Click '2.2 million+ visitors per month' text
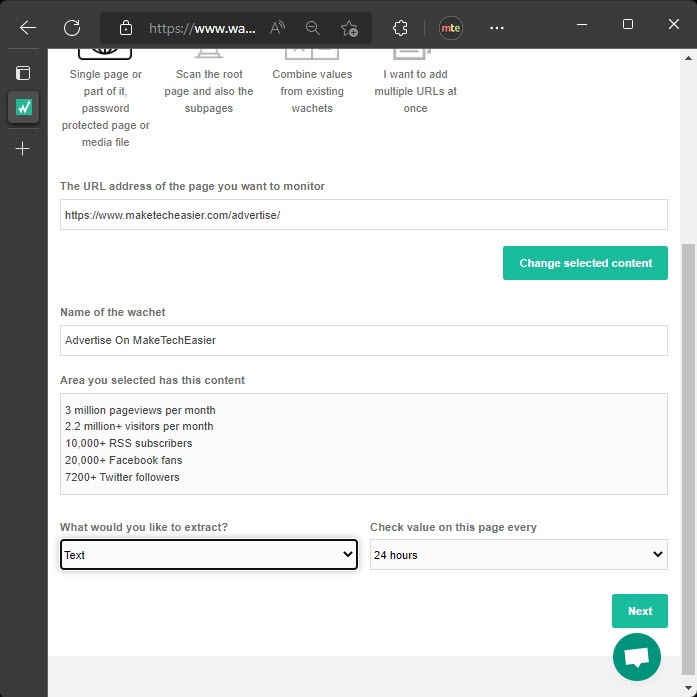 pos(139,426)
